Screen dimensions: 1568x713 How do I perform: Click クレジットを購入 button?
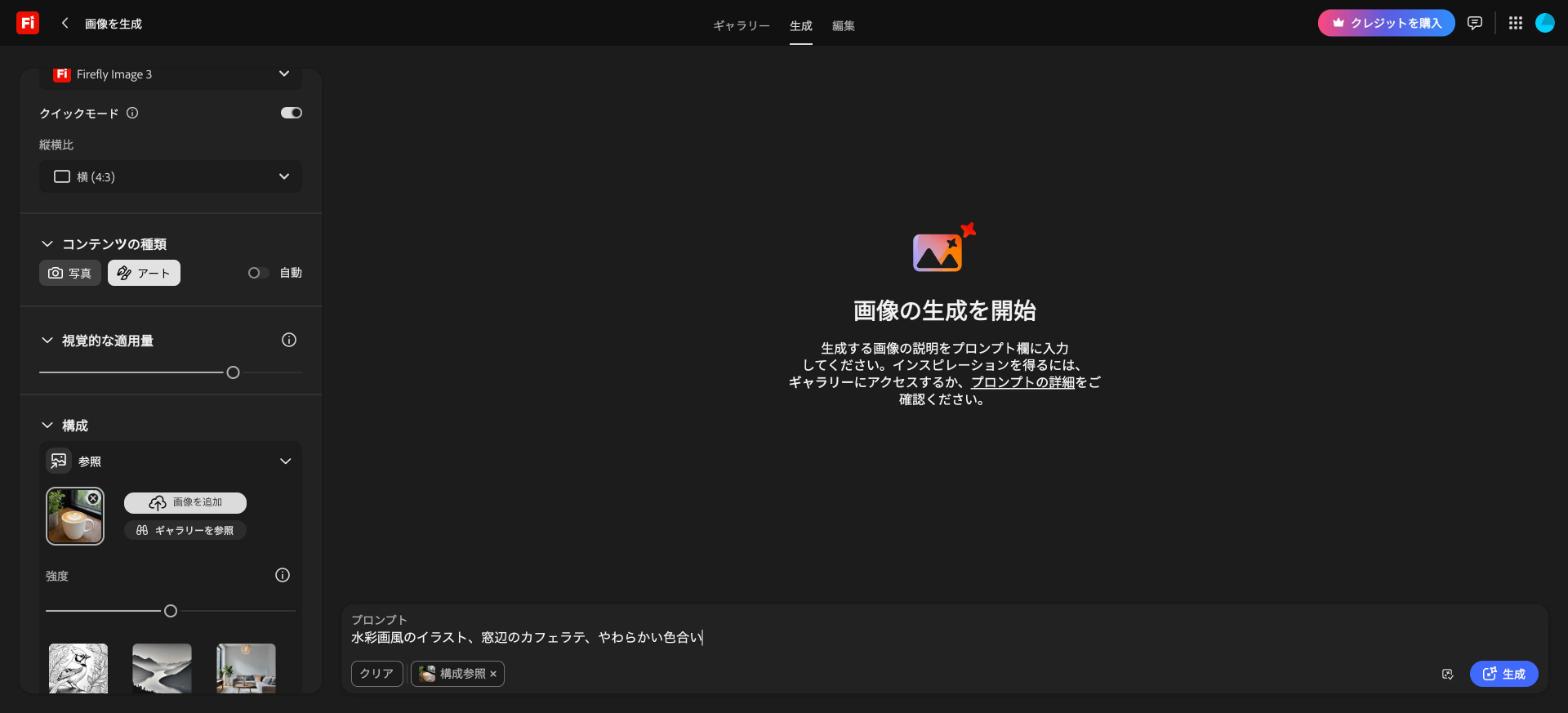coord(1386,23)
